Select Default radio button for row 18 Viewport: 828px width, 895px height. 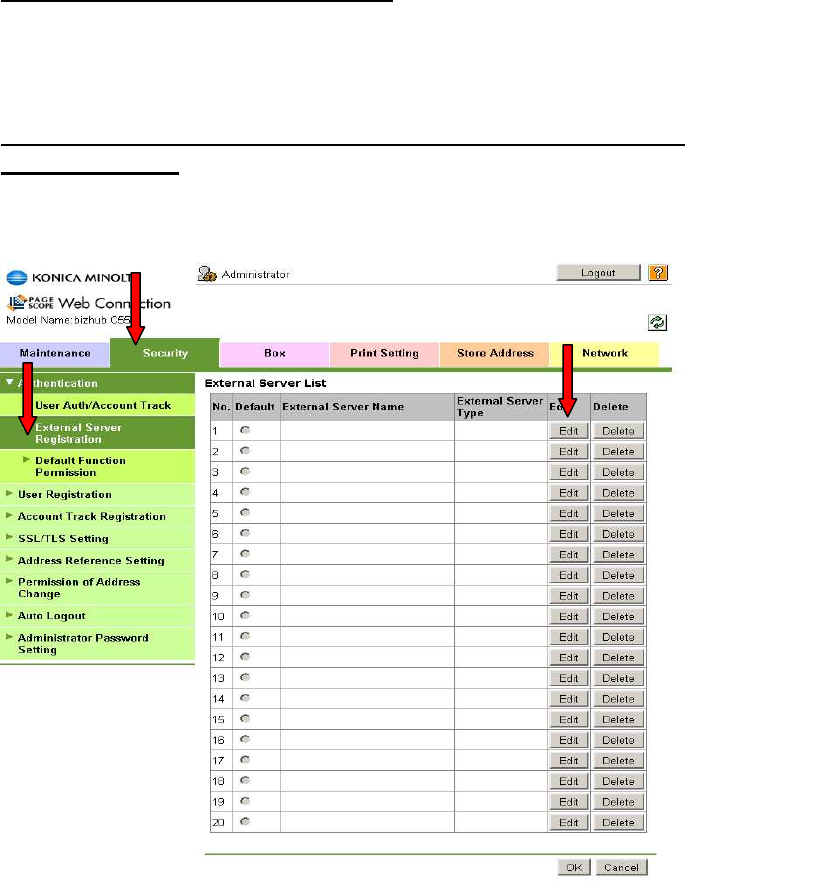click(245, 780)
